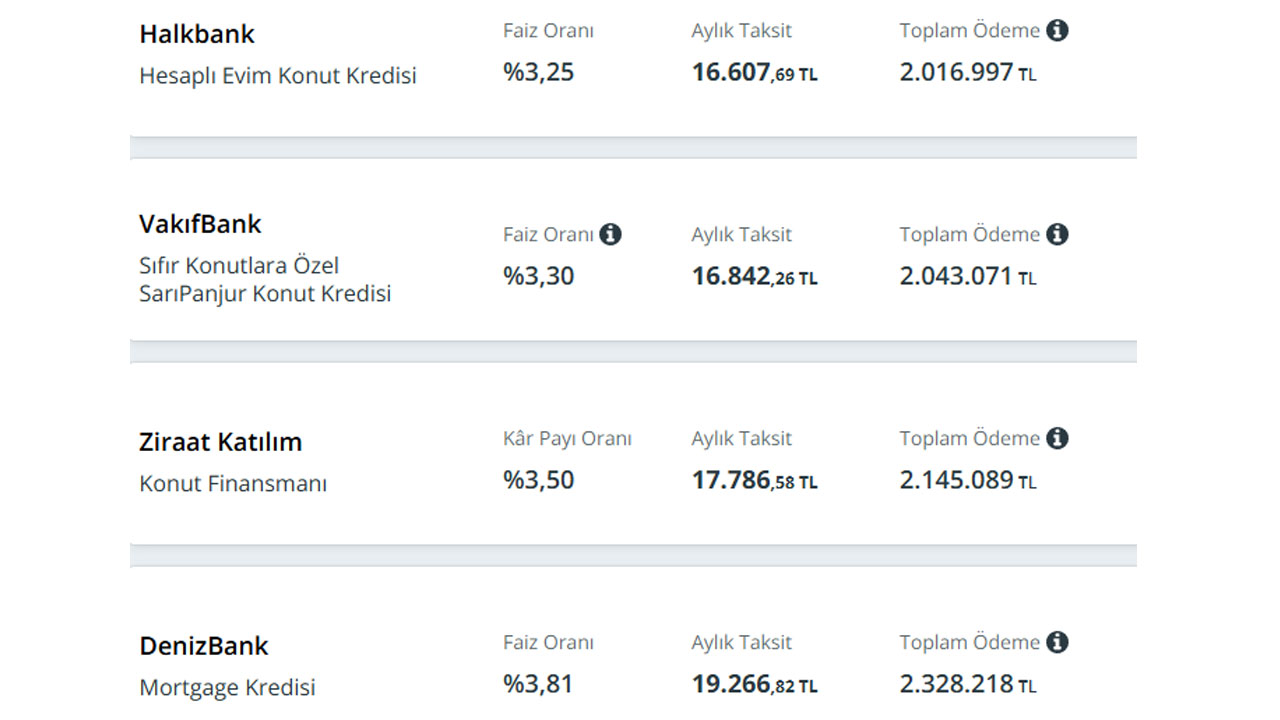
Task: Select the DenizBank bank title
Action: coord(204,646)
